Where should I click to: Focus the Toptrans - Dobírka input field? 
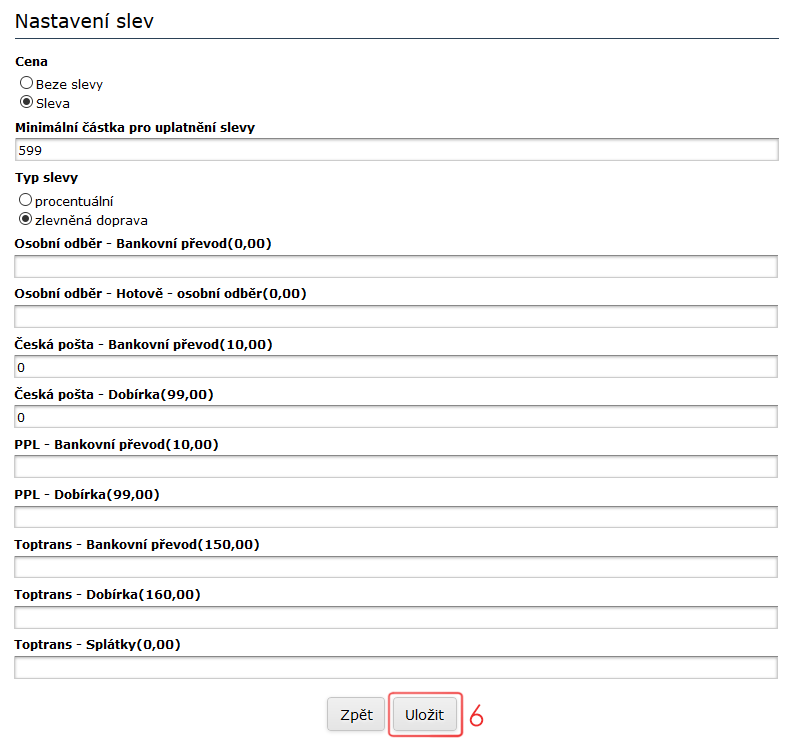(396, 617)
